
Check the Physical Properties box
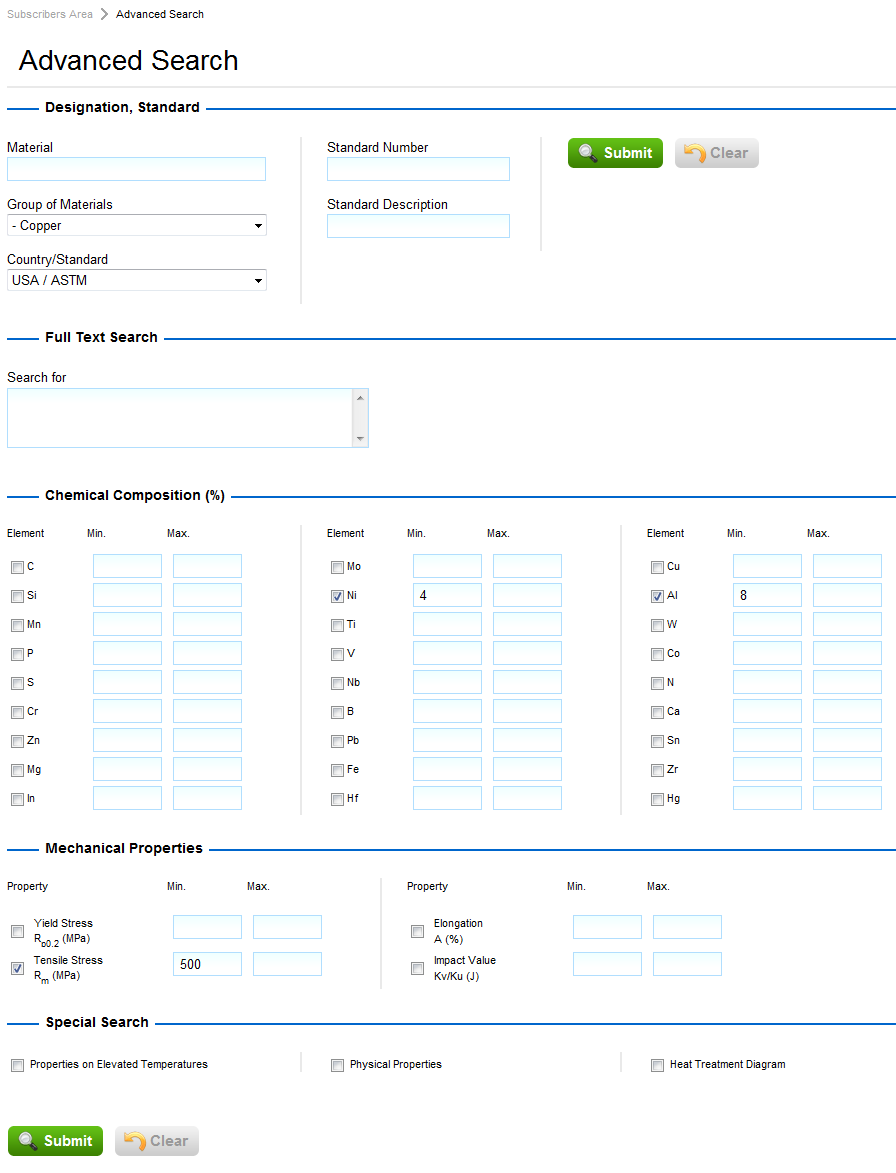click(x=337, y=1065)
